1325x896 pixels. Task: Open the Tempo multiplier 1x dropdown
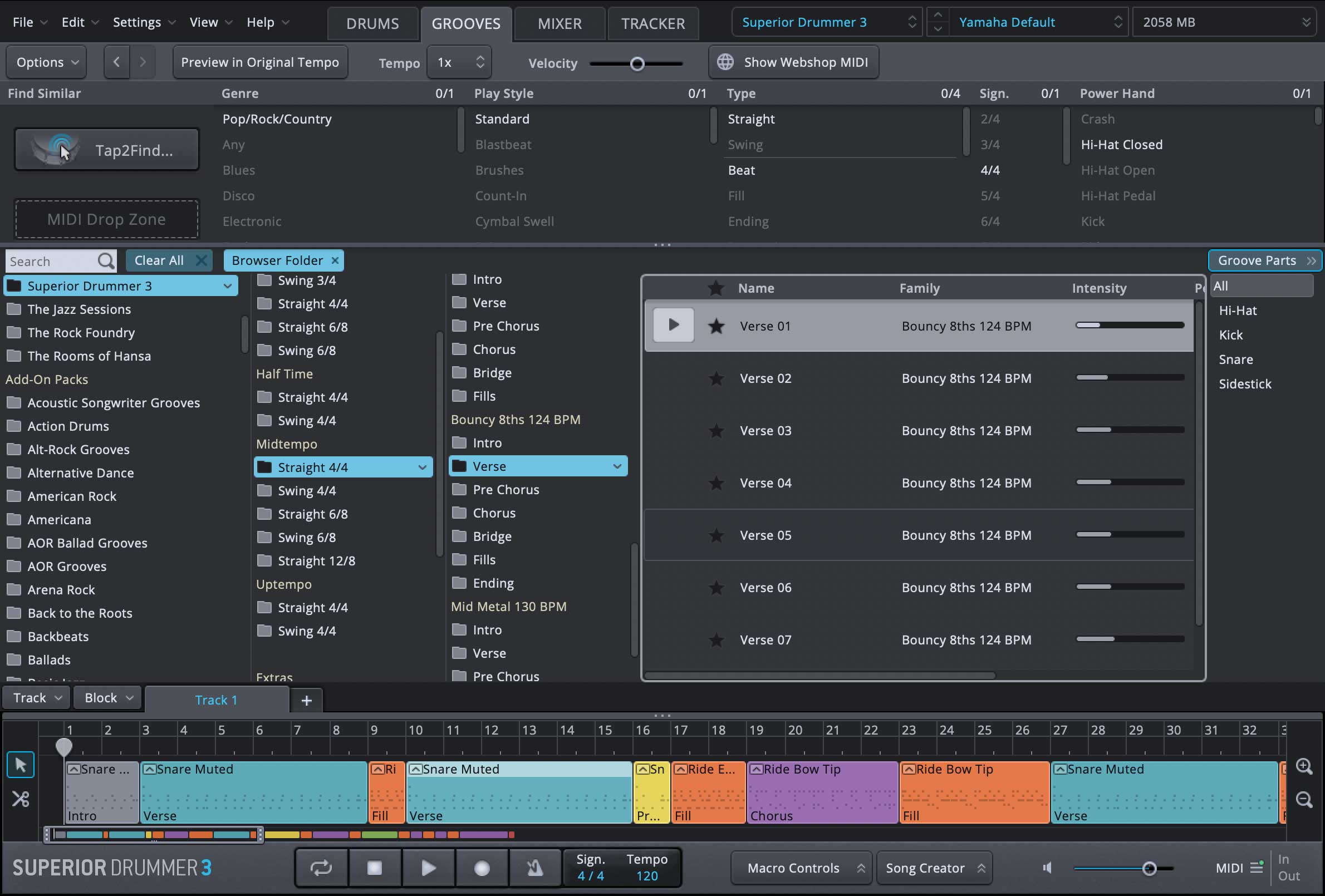pos(459,62)
